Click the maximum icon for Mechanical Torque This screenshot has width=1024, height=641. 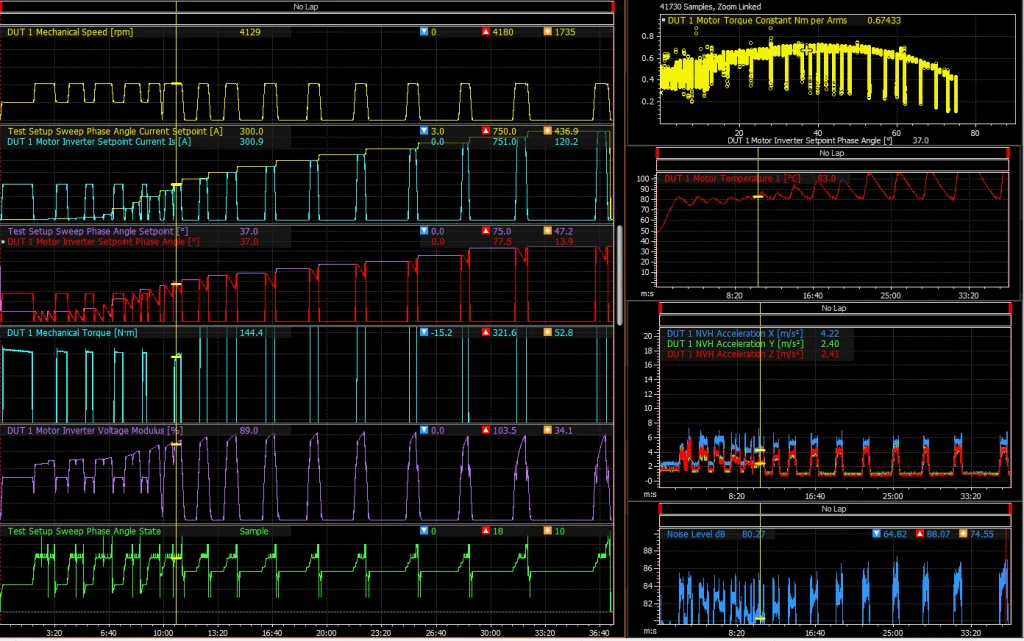[486, 332]
